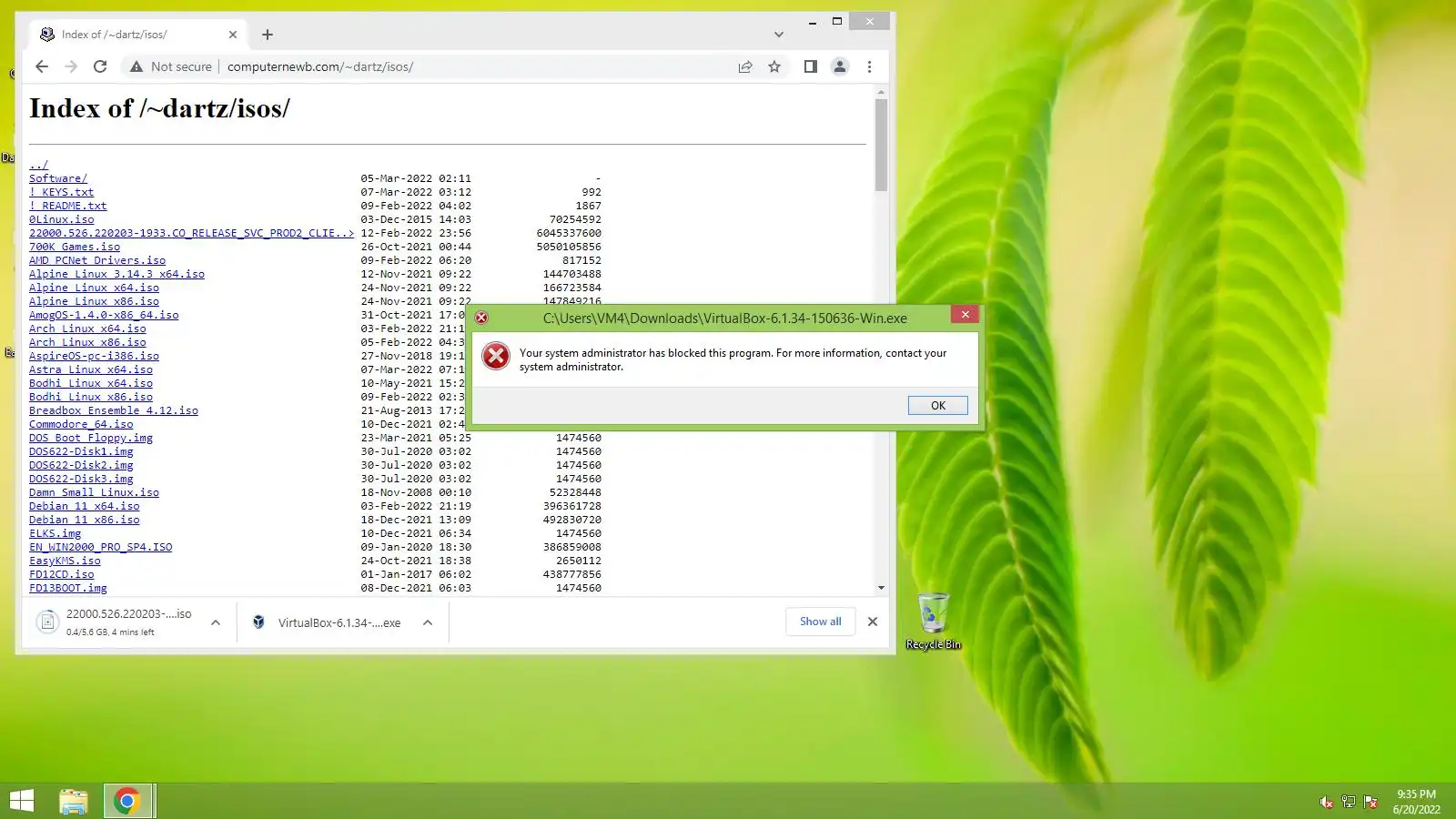Viewport: 1456px width, 819px height.
Task: Download Astra_Linux_x64.iso
Action: (x=91, y=369)
